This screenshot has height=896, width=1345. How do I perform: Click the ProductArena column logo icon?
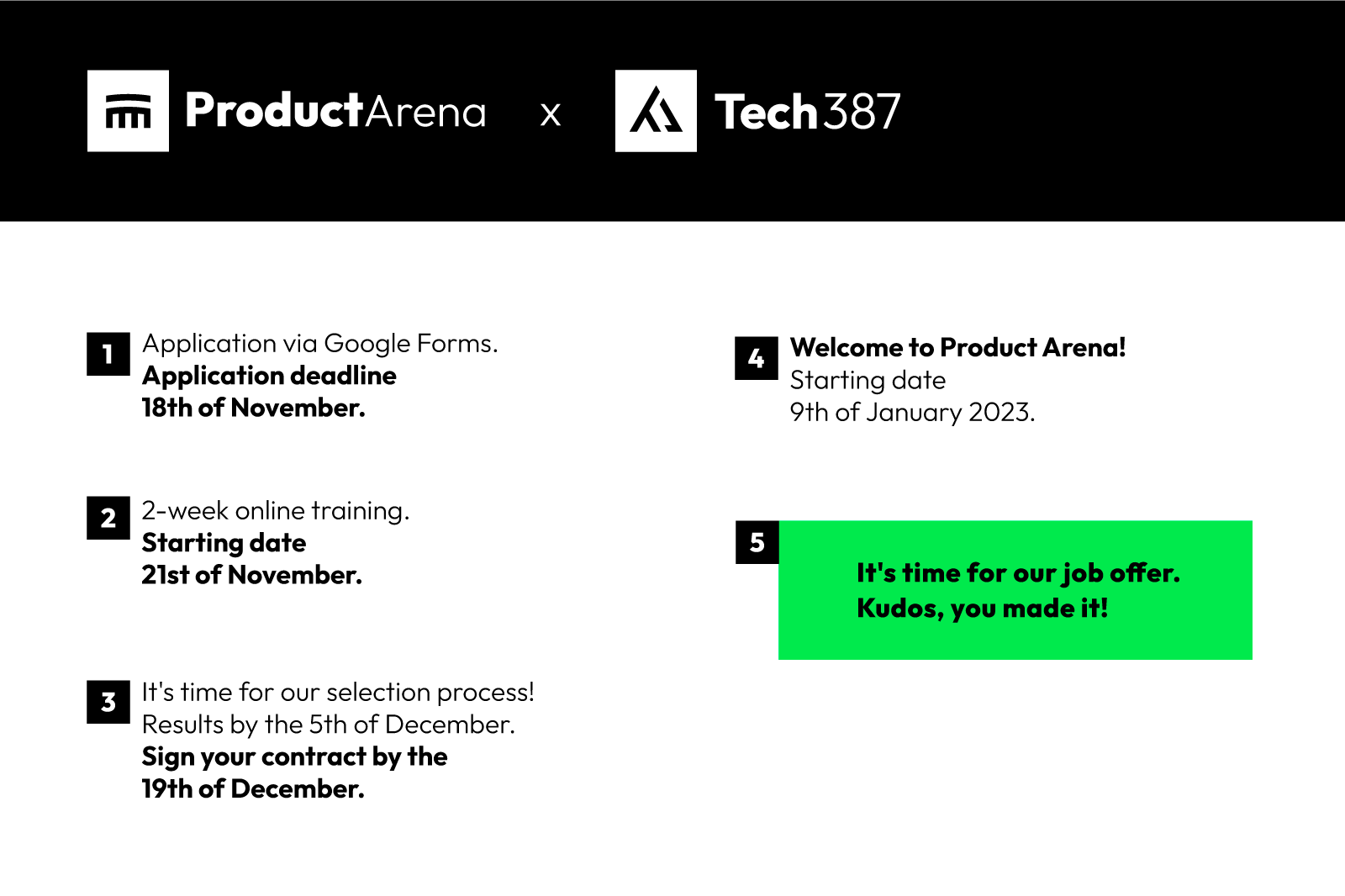click(x=128, y=111)
